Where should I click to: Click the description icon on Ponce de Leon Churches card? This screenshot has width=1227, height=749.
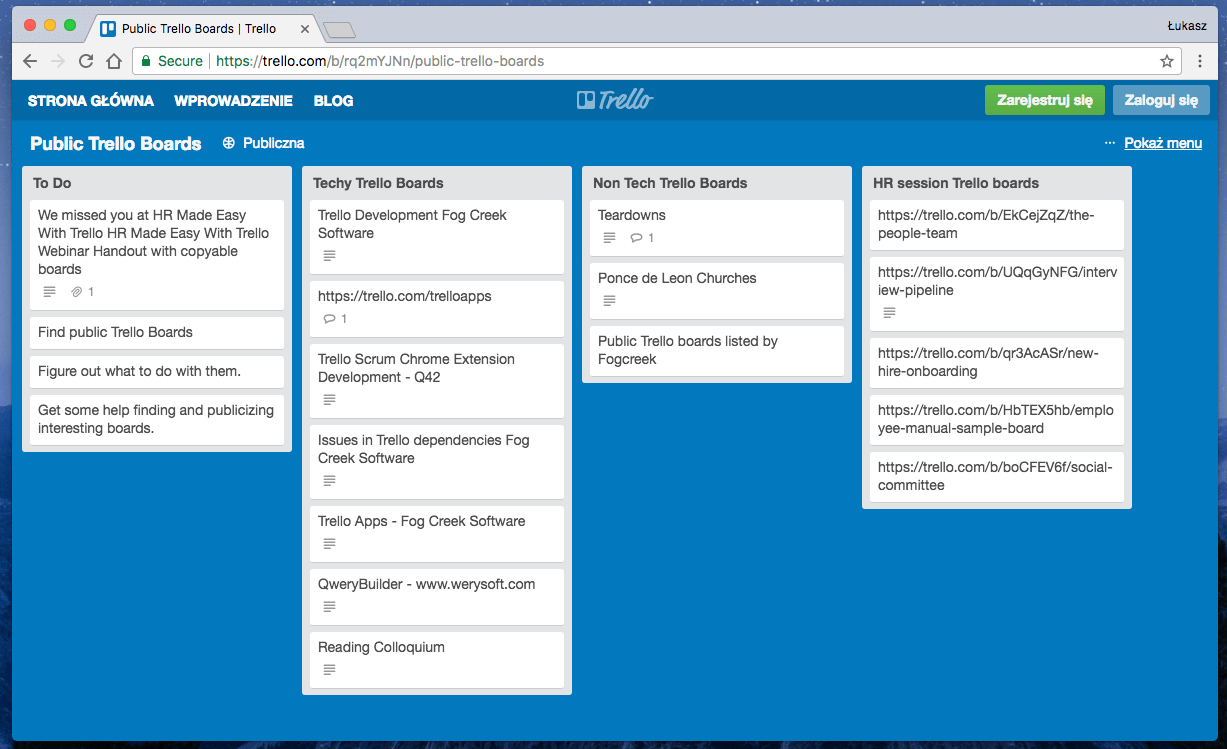tap(609, 301)
